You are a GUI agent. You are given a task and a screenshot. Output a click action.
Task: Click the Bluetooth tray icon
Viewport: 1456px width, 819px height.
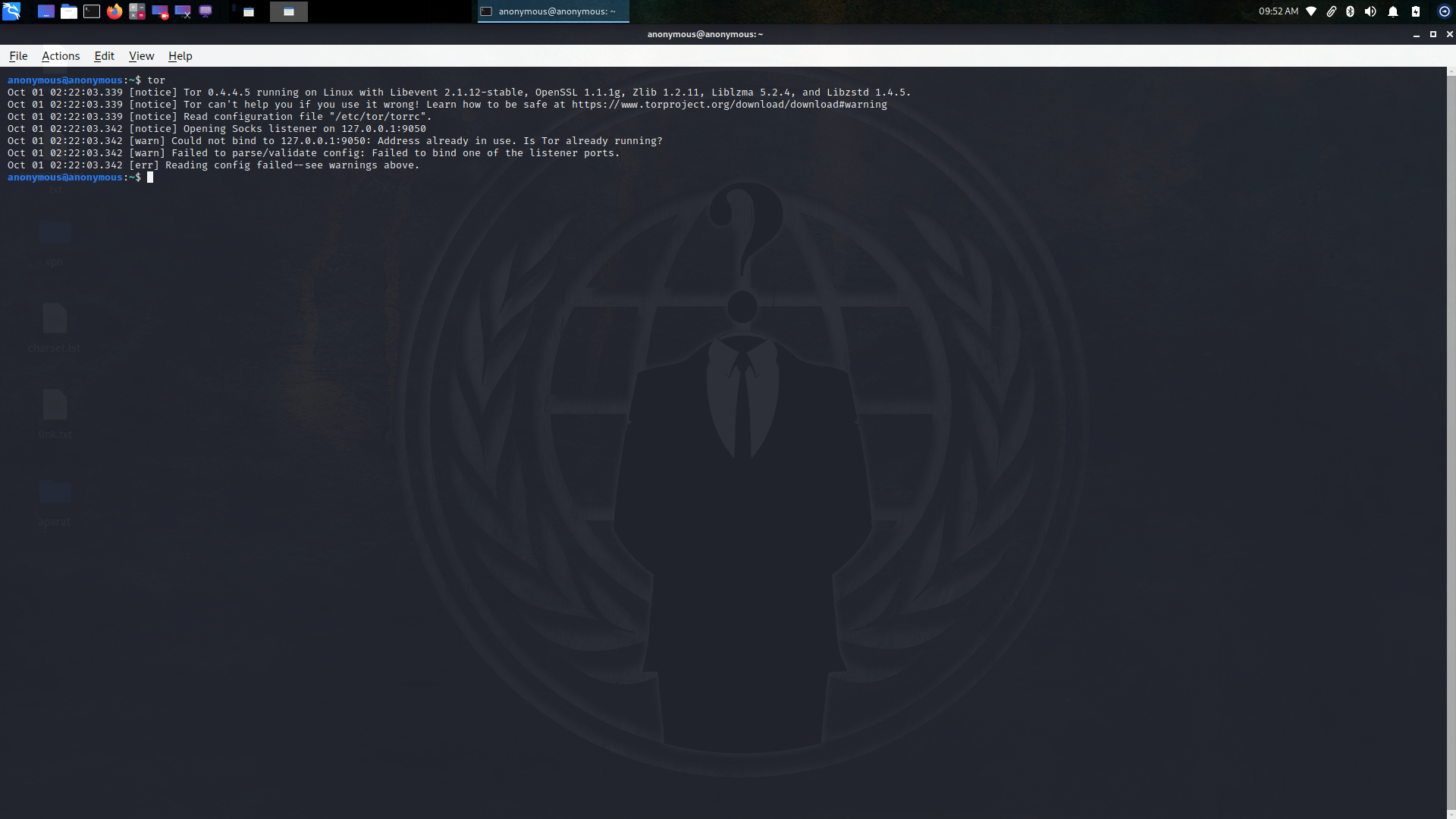click(1350, 11)
